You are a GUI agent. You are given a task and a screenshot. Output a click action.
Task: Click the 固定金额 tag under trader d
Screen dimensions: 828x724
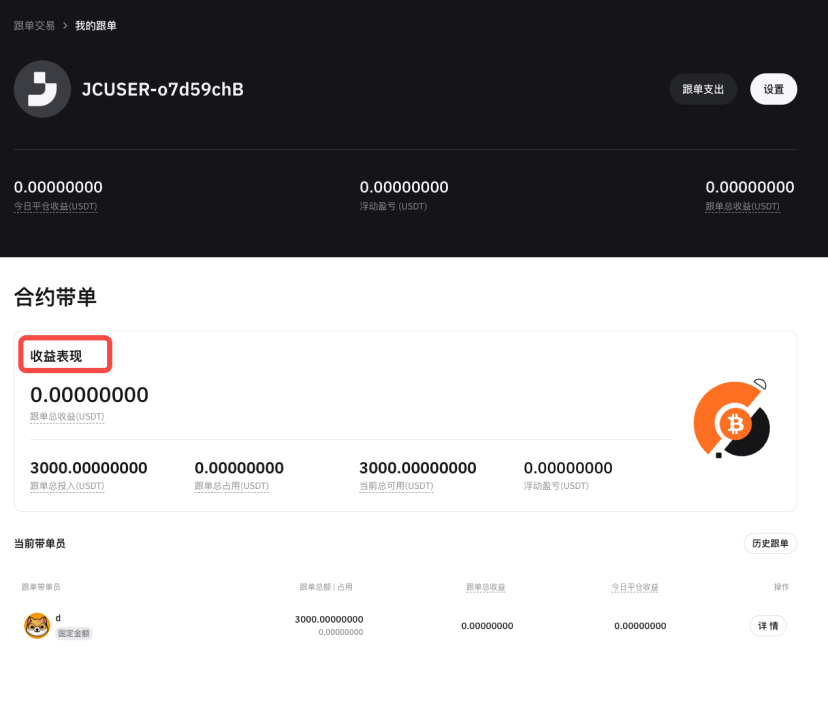coord(74,633)
